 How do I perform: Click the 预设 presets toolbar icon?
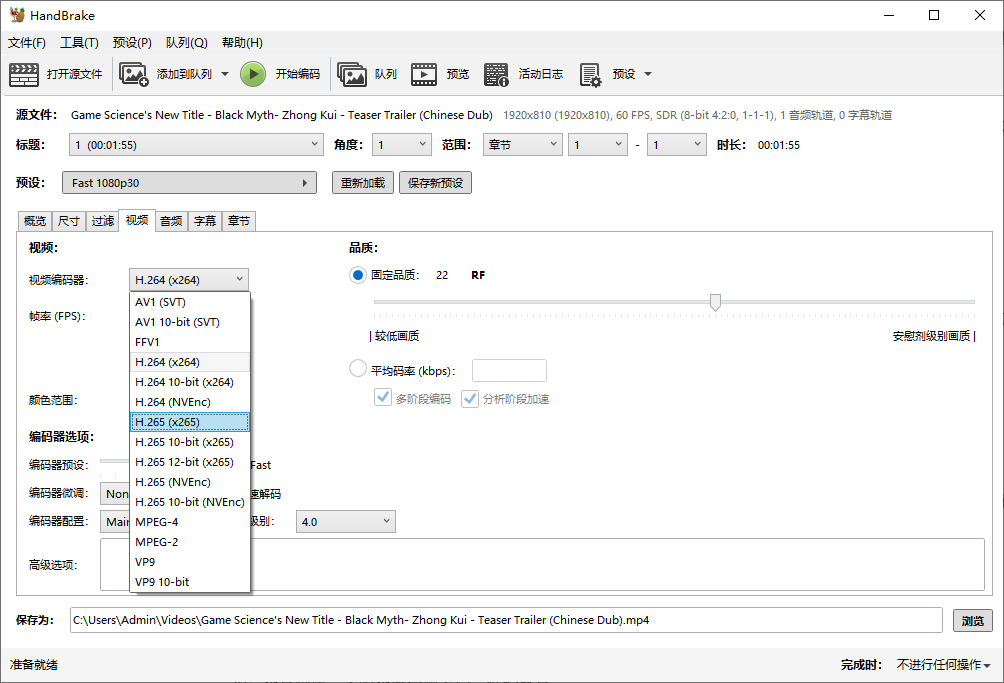(x=590, y=74)
